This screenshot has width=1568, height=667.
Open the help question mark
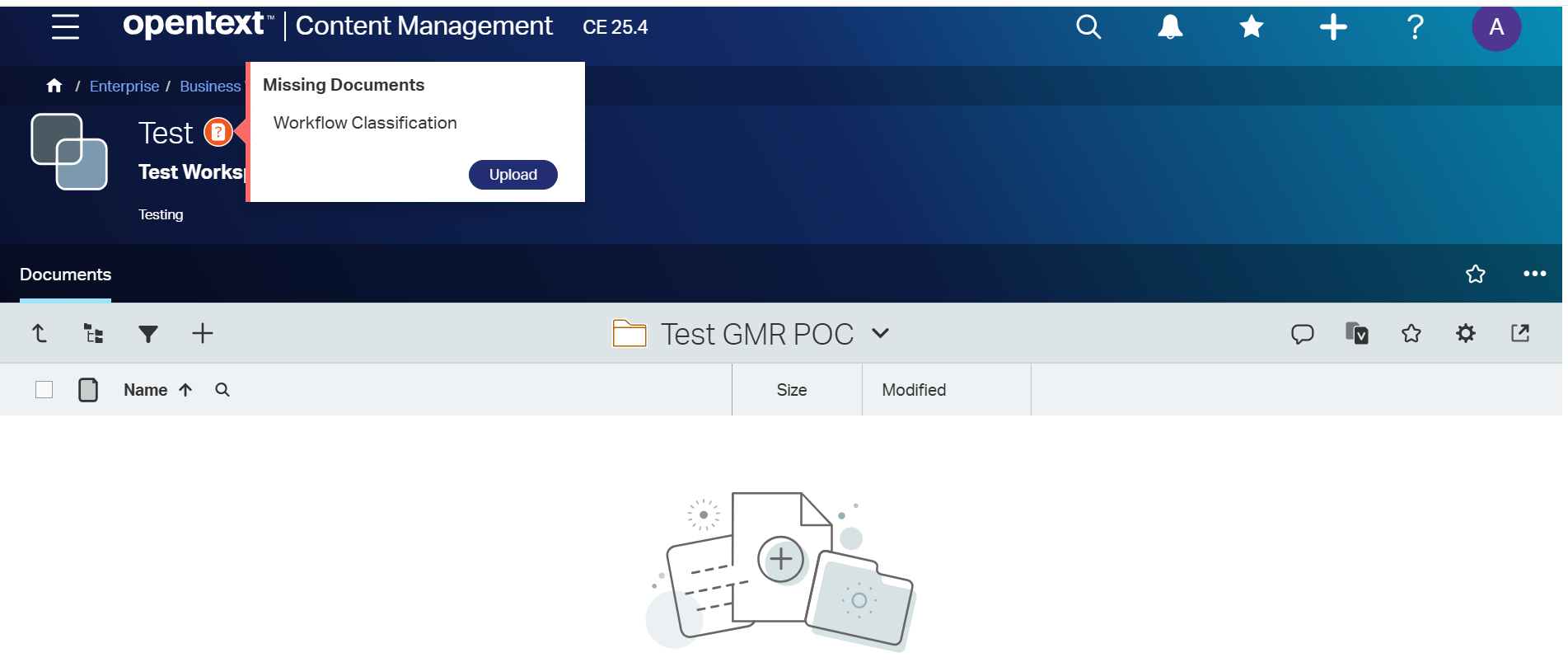click(1416, 27)
